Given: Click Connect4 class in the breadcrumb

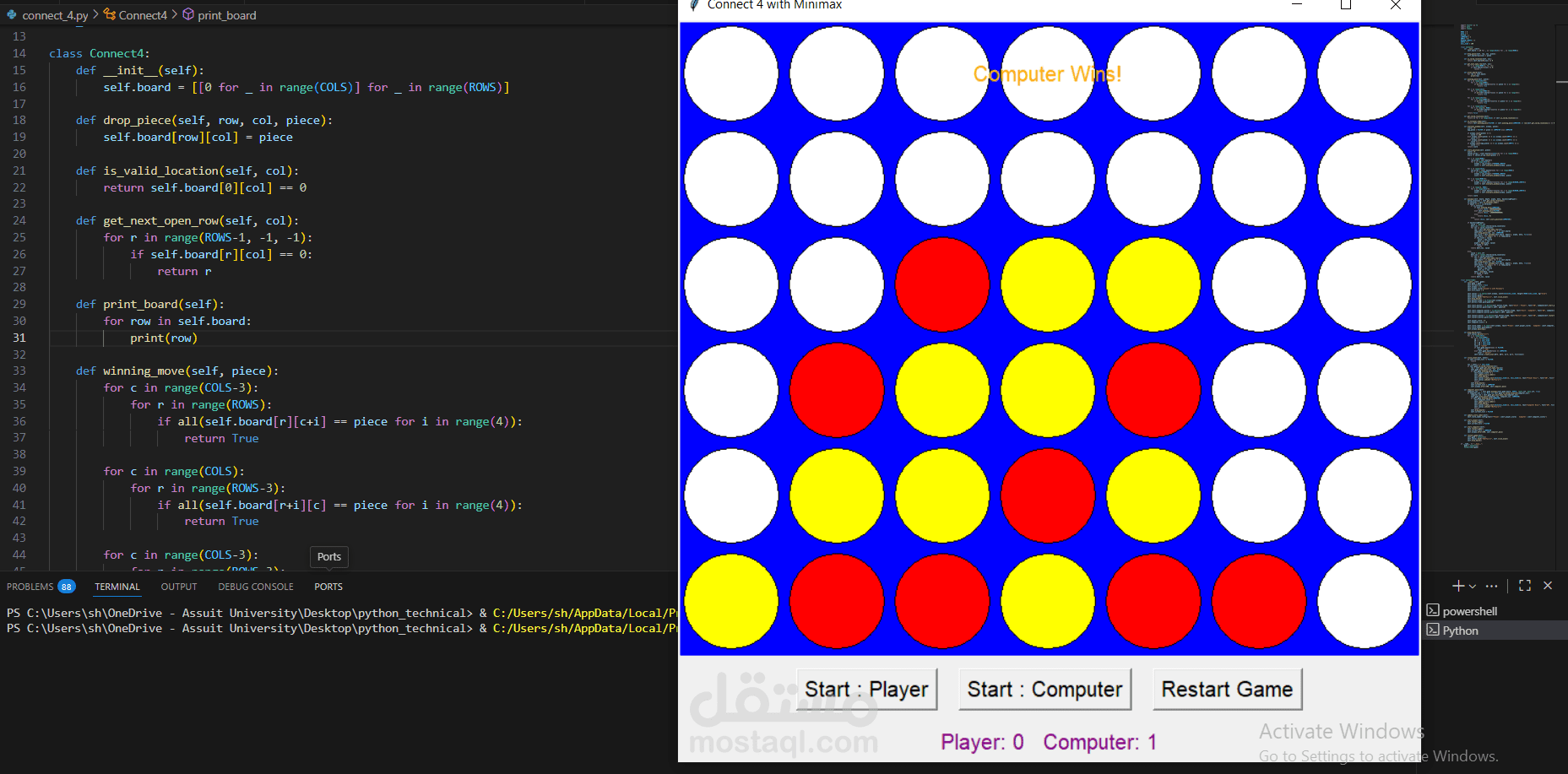Looking at the screenshot, I should 143,15.
